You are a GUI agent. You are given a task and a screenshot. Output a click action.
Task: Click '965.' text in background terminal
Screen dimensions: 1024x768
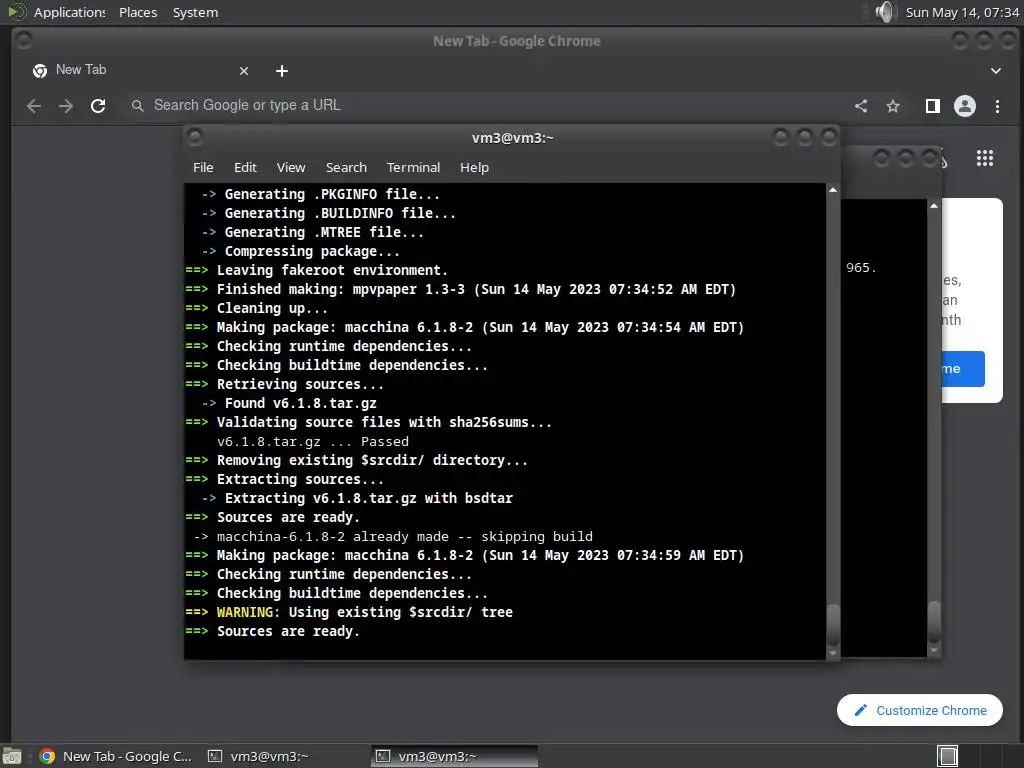[861, 268]
